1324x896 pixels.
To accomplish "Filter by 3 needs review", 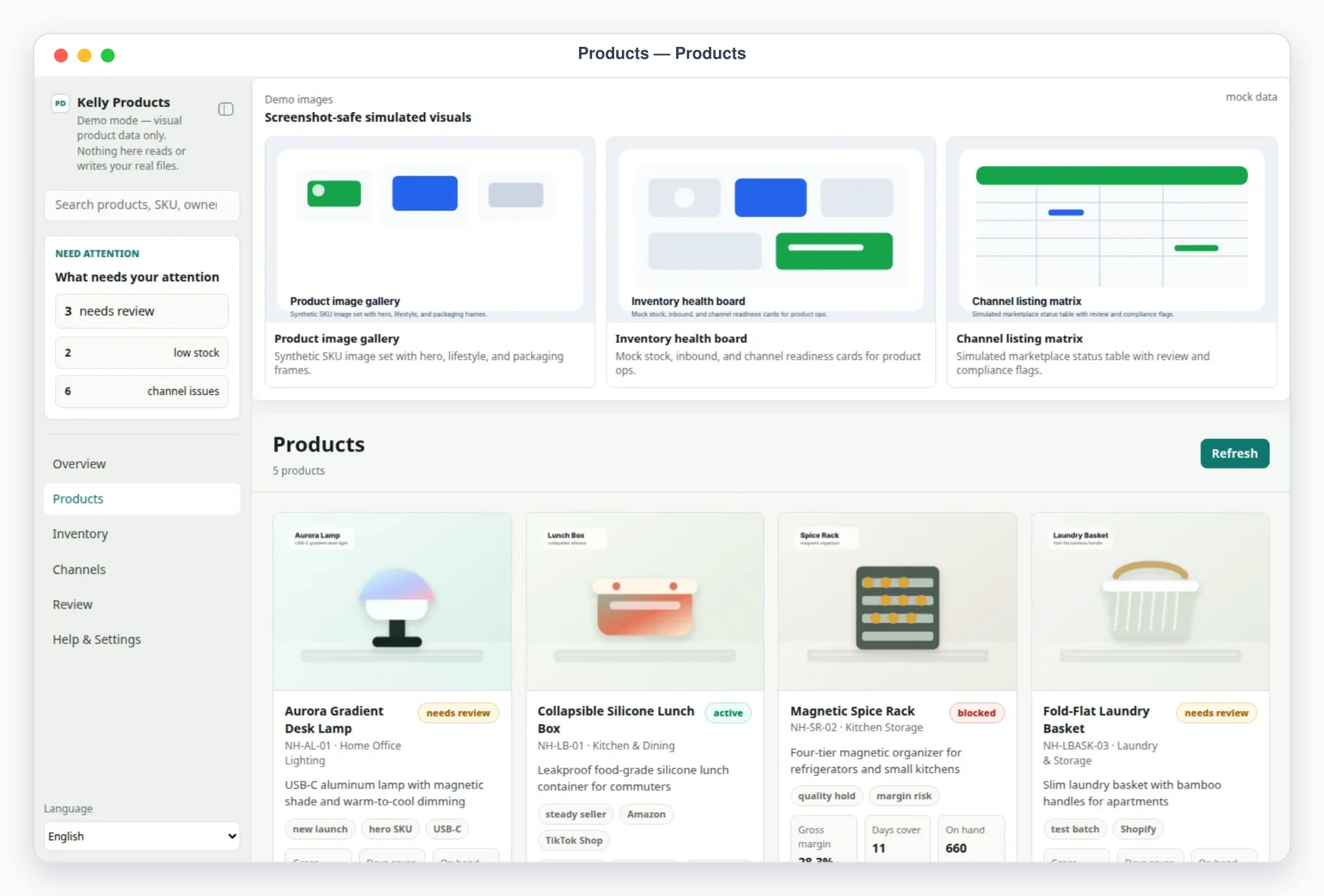I will coord(142,311).
